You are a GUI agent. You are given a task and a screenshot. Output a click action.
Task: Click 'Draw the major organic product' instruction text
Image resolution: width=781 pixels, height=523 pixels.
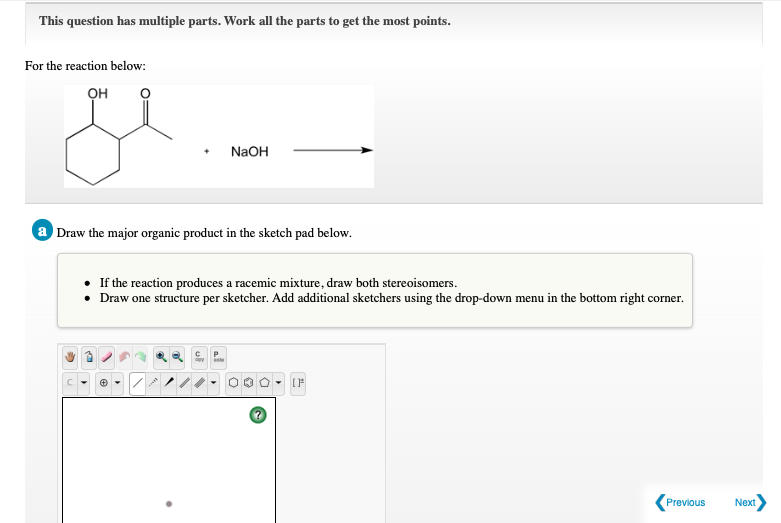click(x=204, y=233)
